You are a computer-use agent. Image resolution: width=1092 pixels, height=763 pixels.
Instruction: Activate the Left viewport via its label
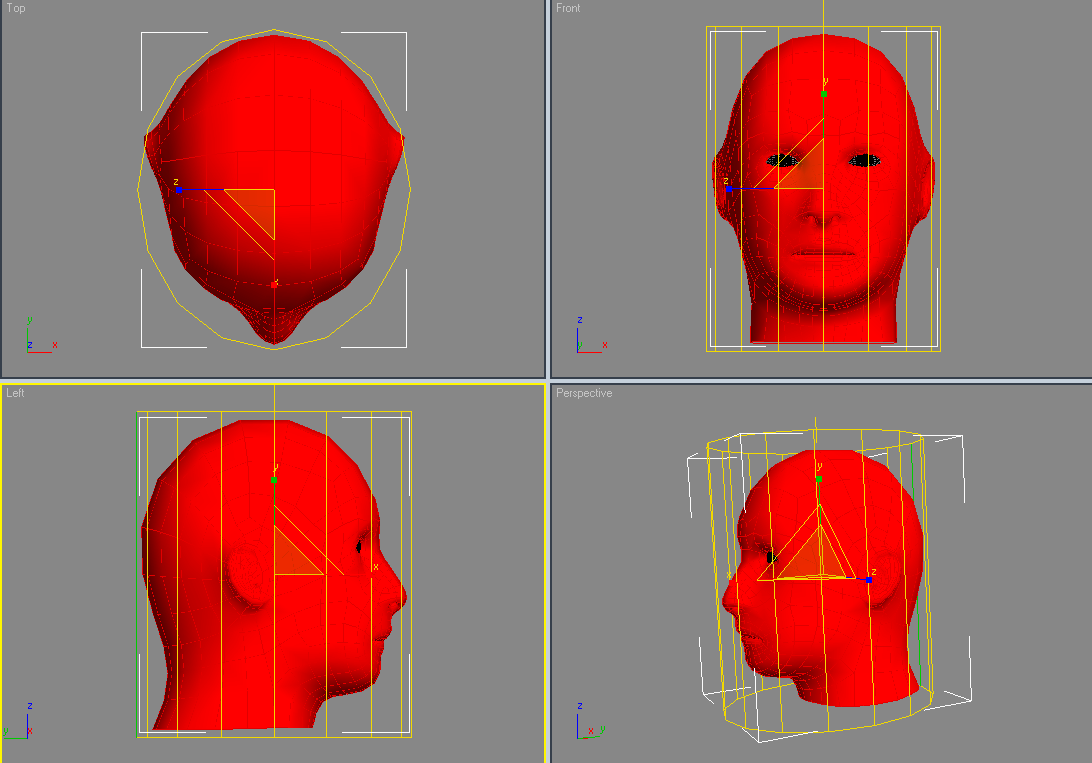15,393
